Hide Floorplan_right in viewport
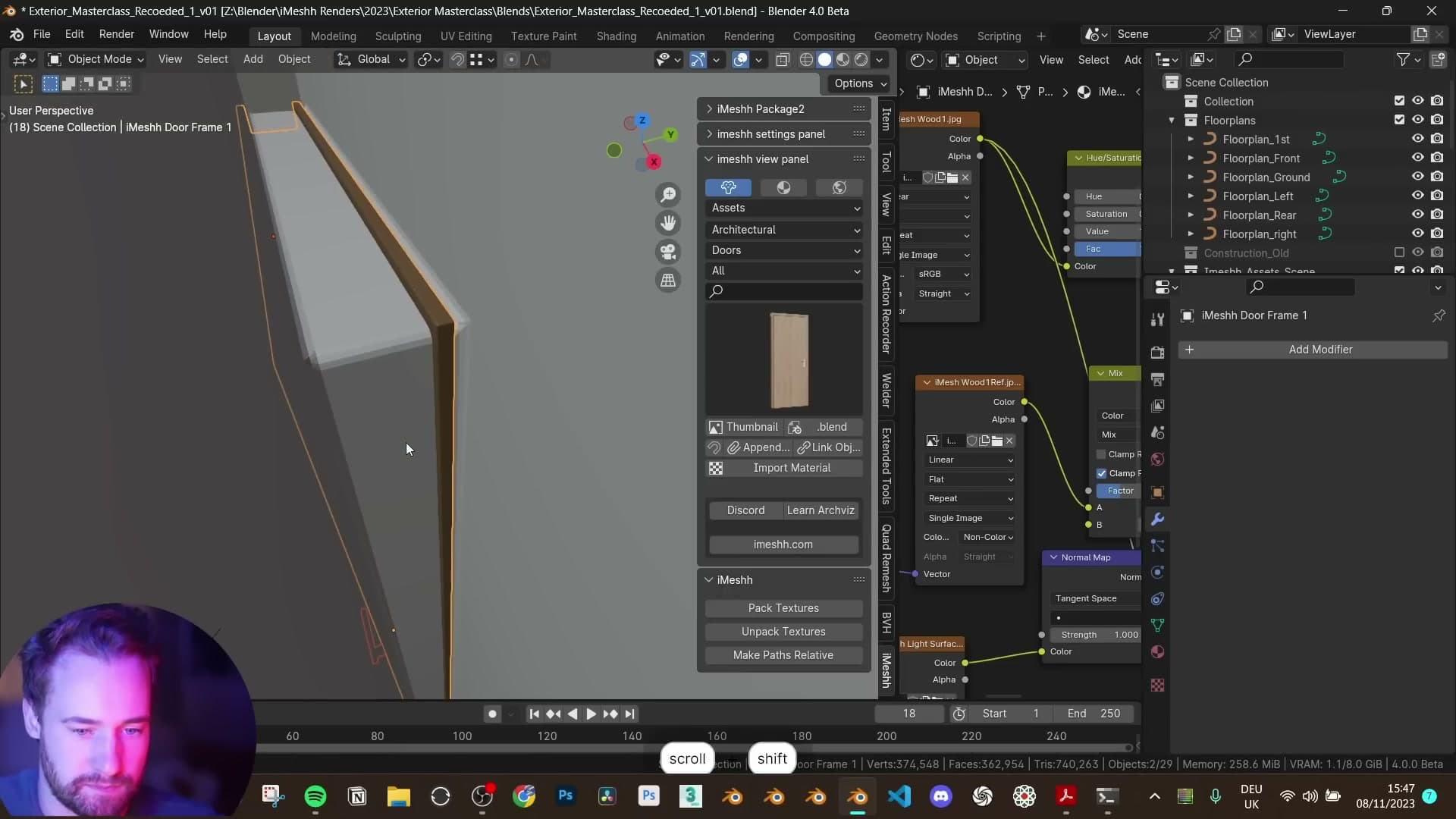The width and height of the screenshot is (1456, 819). click(1417, 234)
